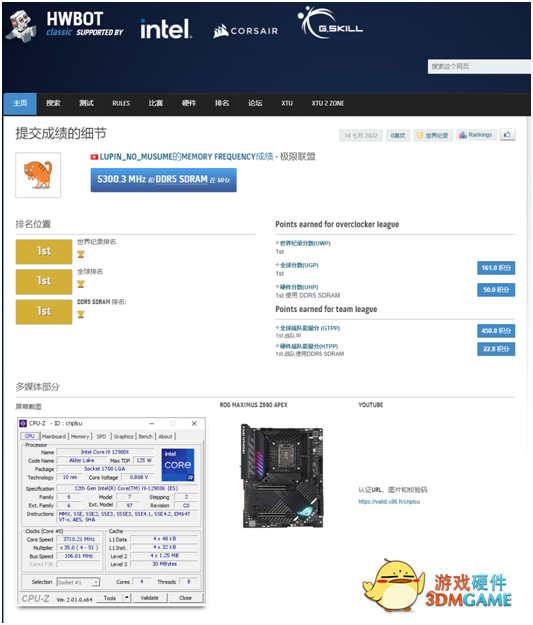Viewport: 533px width, 625px height.
Task: Open 全球分数(UGP) link
Action: [297, 265]
